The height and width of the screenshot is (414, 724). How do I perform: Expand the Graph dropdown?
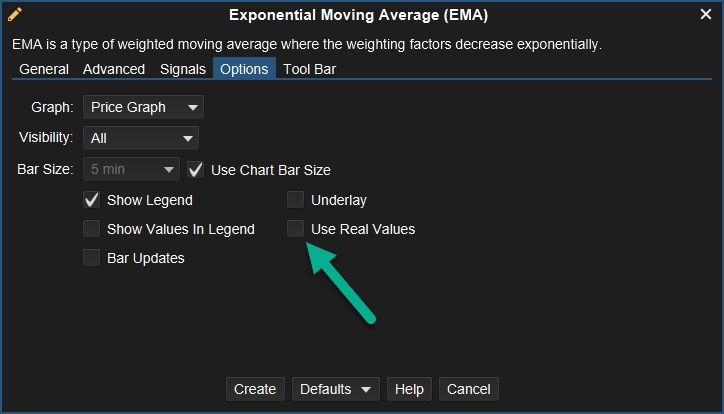tap(142, 107)
